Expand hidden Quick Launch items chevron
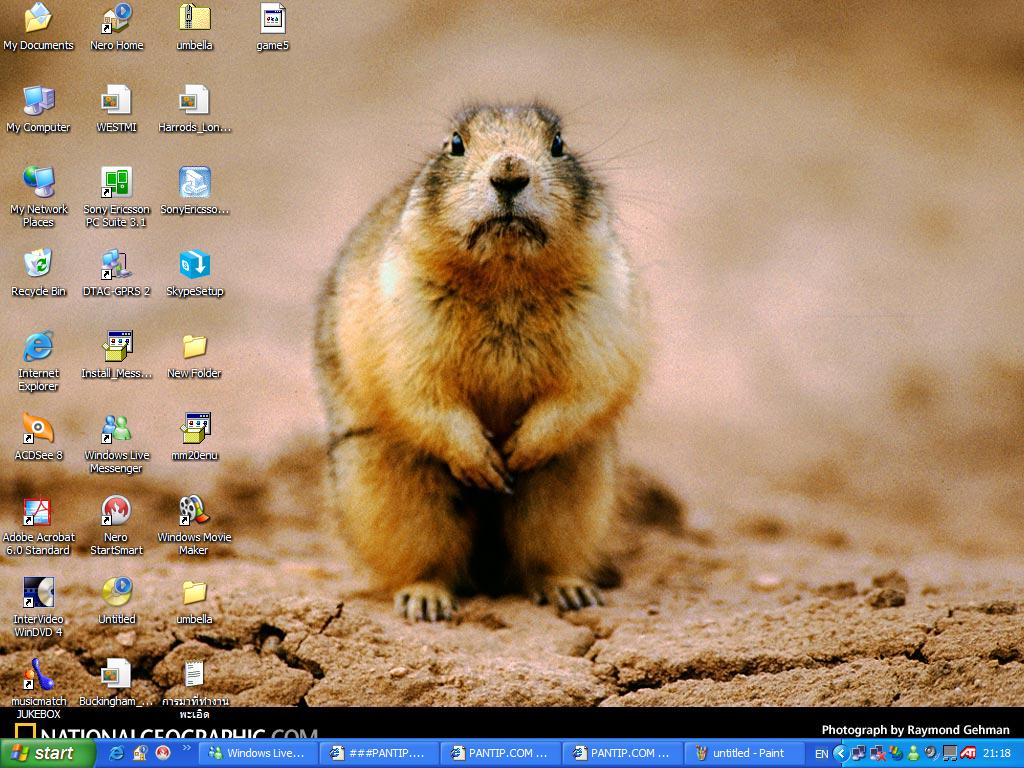The height and width of the screenshot is (768, 1024). (x=186, y=748)
